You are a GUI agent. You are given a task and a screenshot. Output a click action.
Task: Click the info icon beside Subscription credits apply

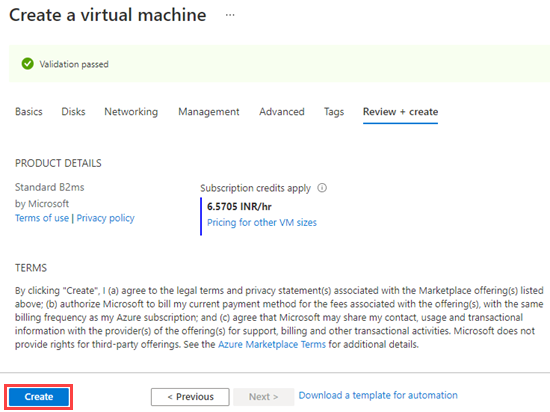pos(322,188)
